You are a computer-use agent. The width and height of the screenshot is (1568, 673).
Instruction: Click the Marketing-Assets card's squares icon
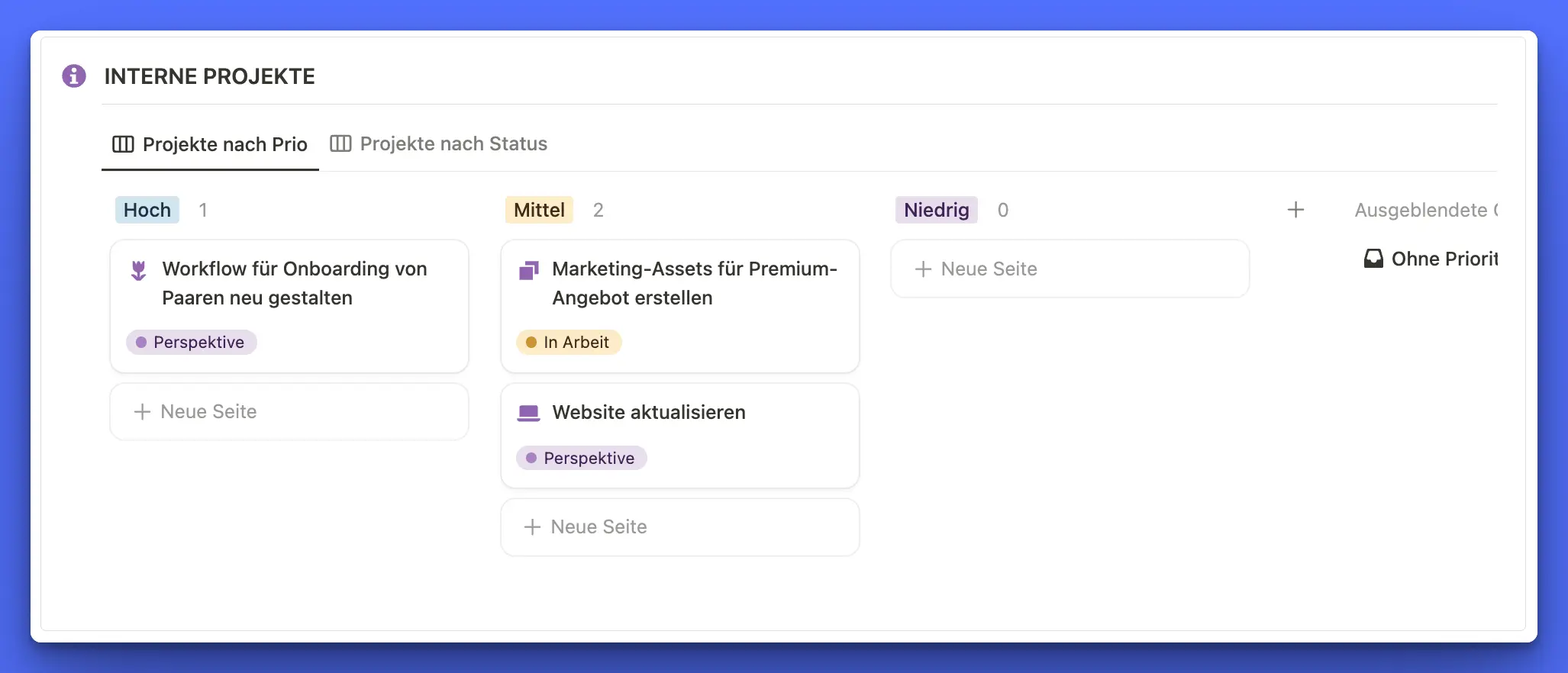coord(528,270)
